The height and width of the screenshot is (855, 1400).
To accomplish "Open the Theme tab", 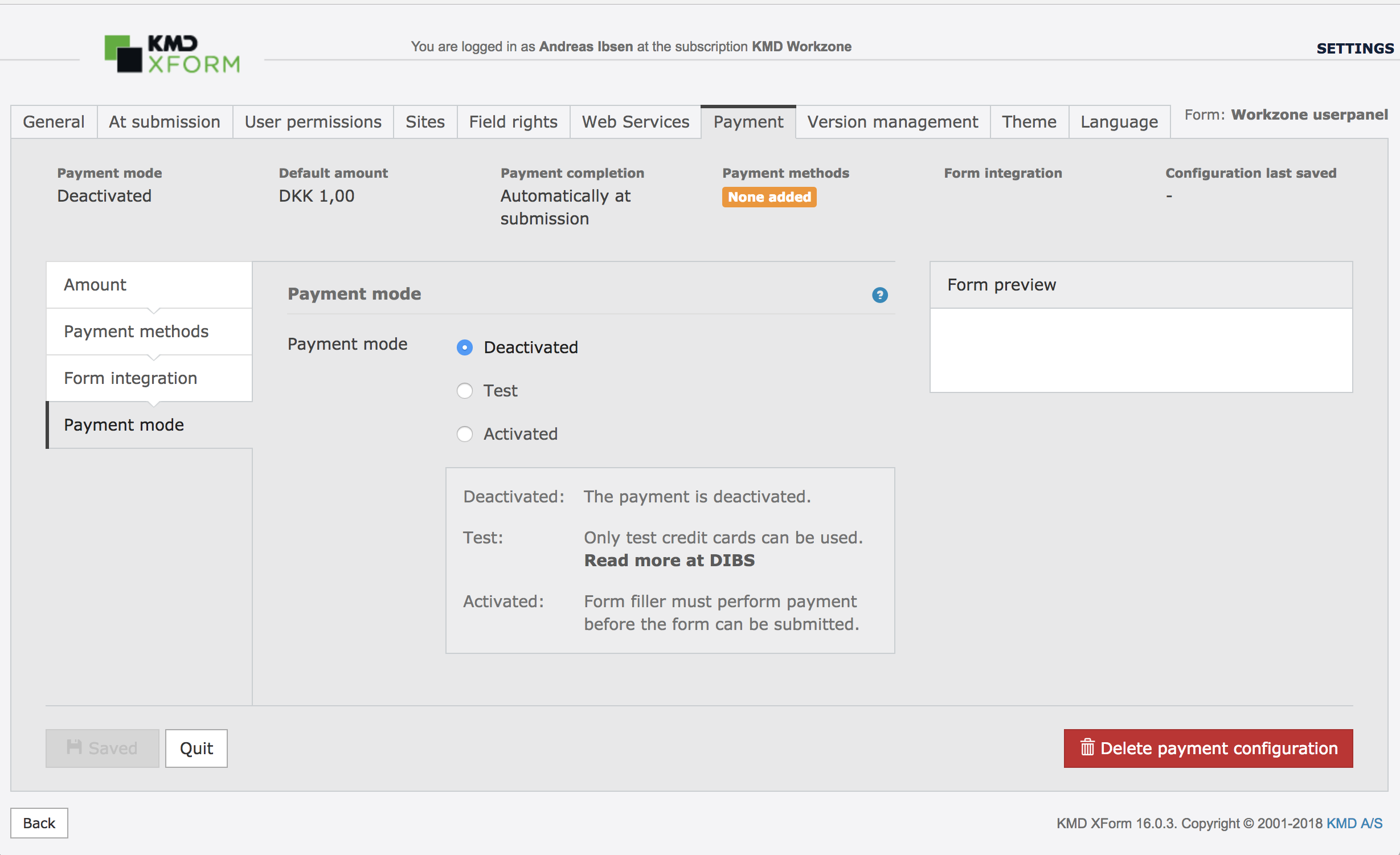I will click(1029, 122).
